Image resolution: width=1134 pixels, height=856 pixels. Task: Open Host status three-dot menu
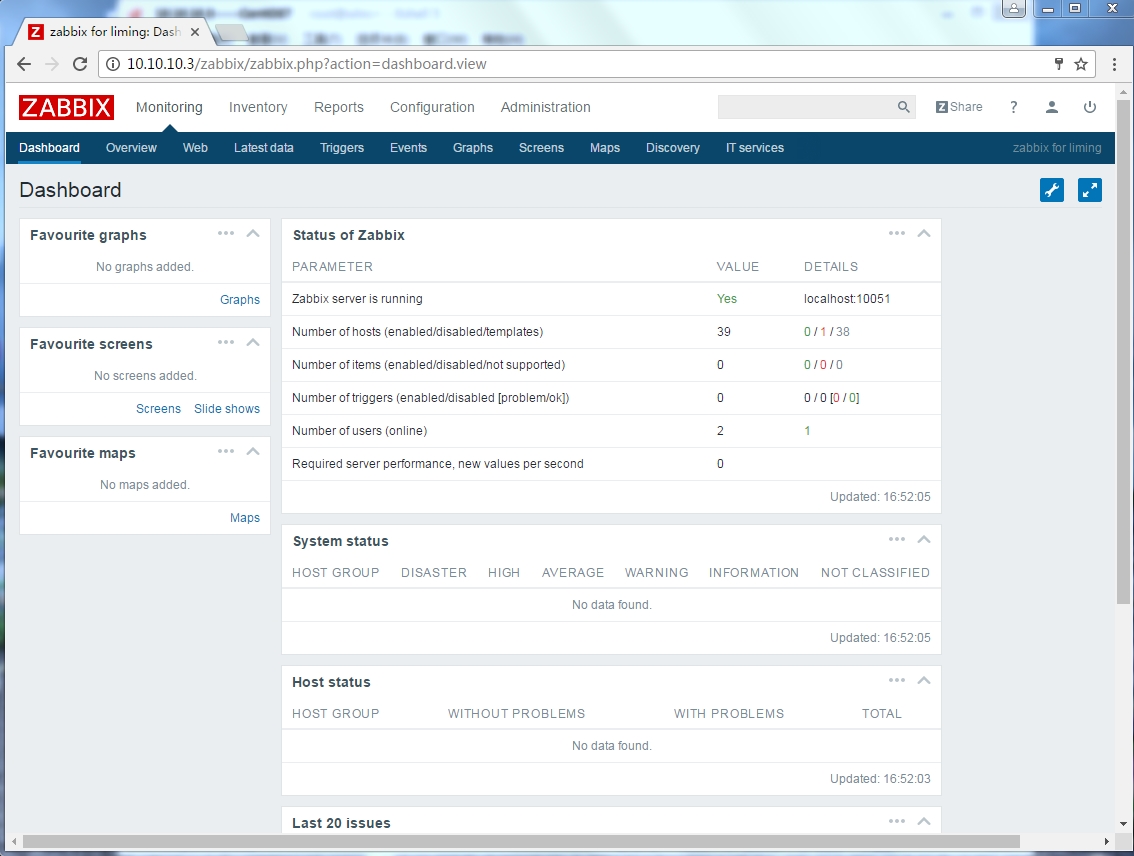897,680
